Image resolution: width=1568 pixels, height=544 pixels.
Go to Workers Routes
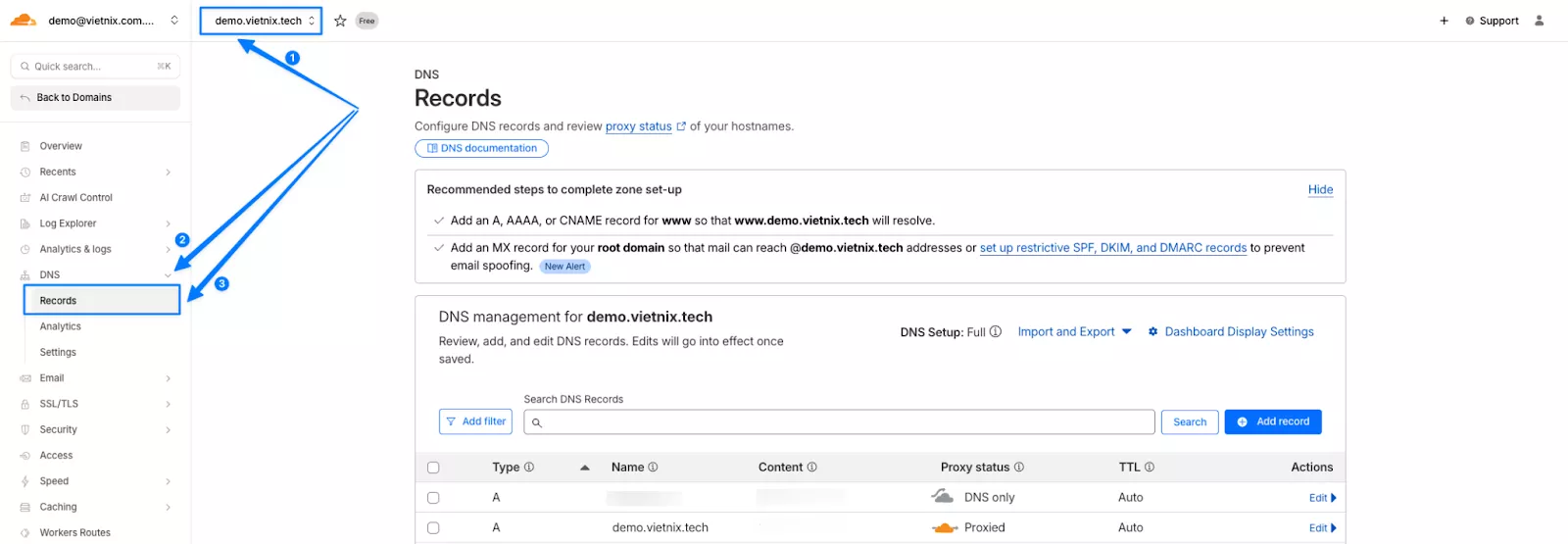click(x=75, y=533)
